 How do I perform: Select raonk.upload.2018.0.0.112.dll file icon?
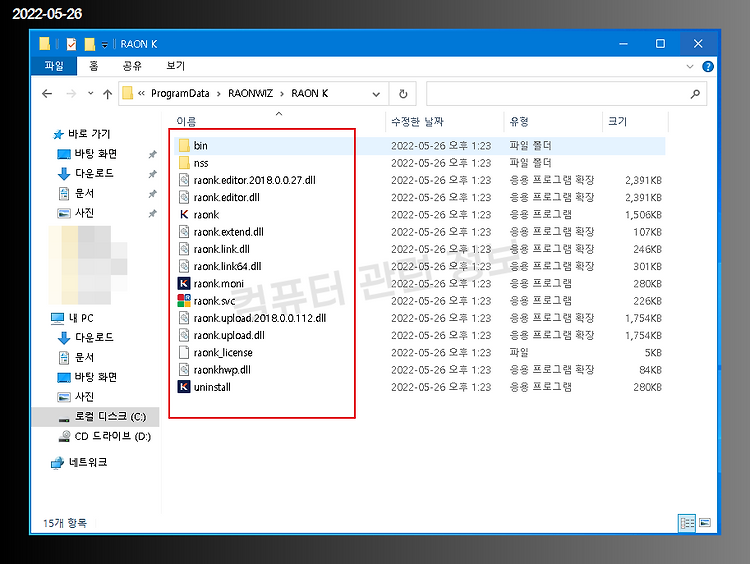point(184,318)
